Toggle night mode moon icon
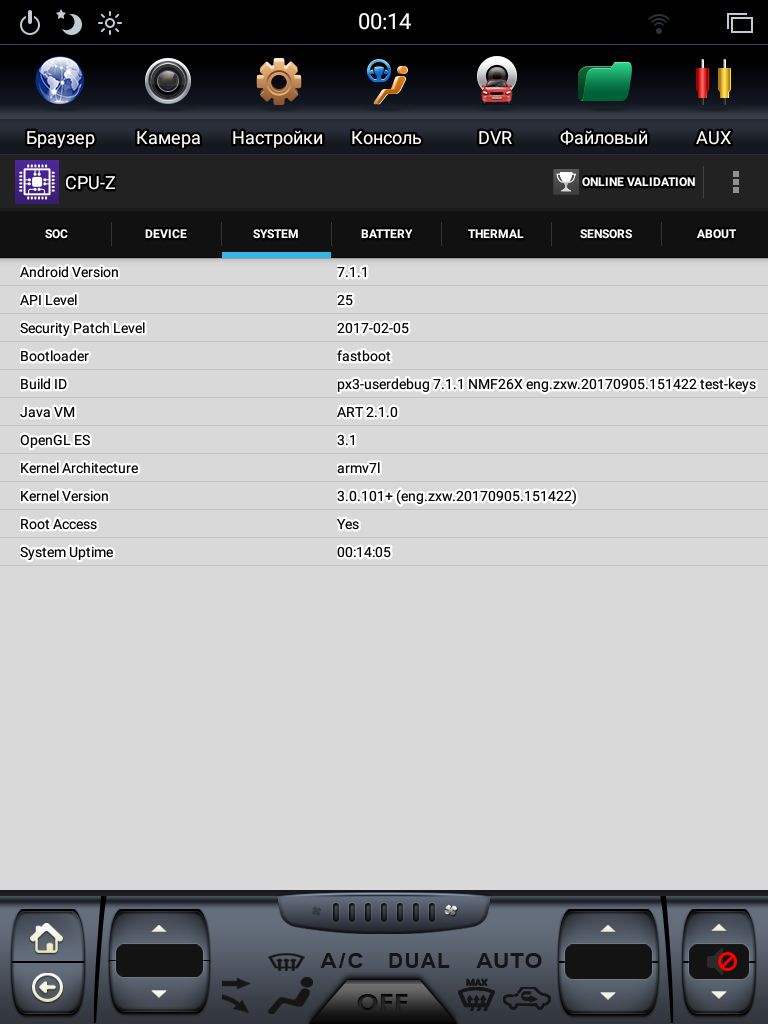Screen dimensions: 768x1024 click(69, 22)
